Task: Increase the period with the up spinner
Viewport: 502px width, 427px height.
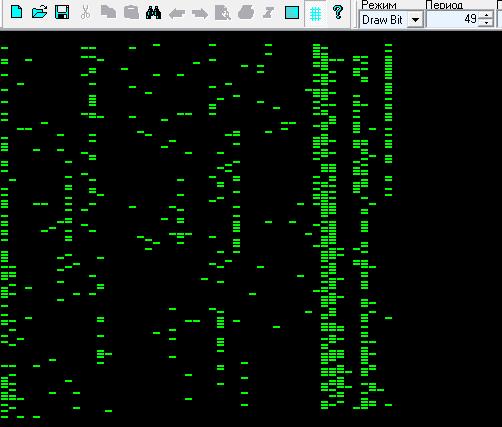Action: [x=486, y=15]
